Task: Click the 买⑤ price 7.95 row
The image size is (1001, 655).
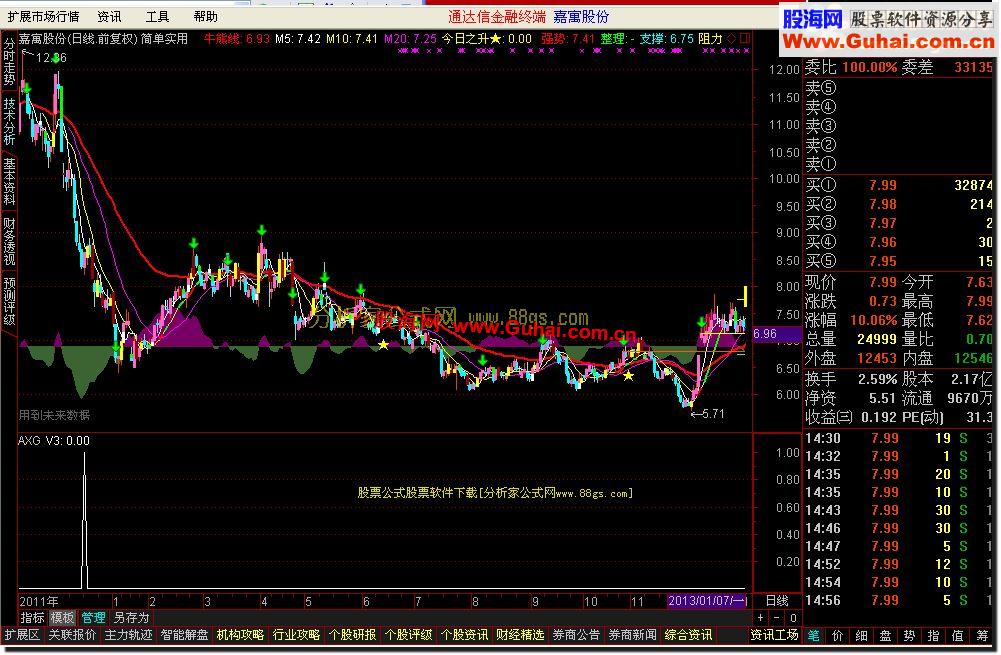Action: click(898, 261)
